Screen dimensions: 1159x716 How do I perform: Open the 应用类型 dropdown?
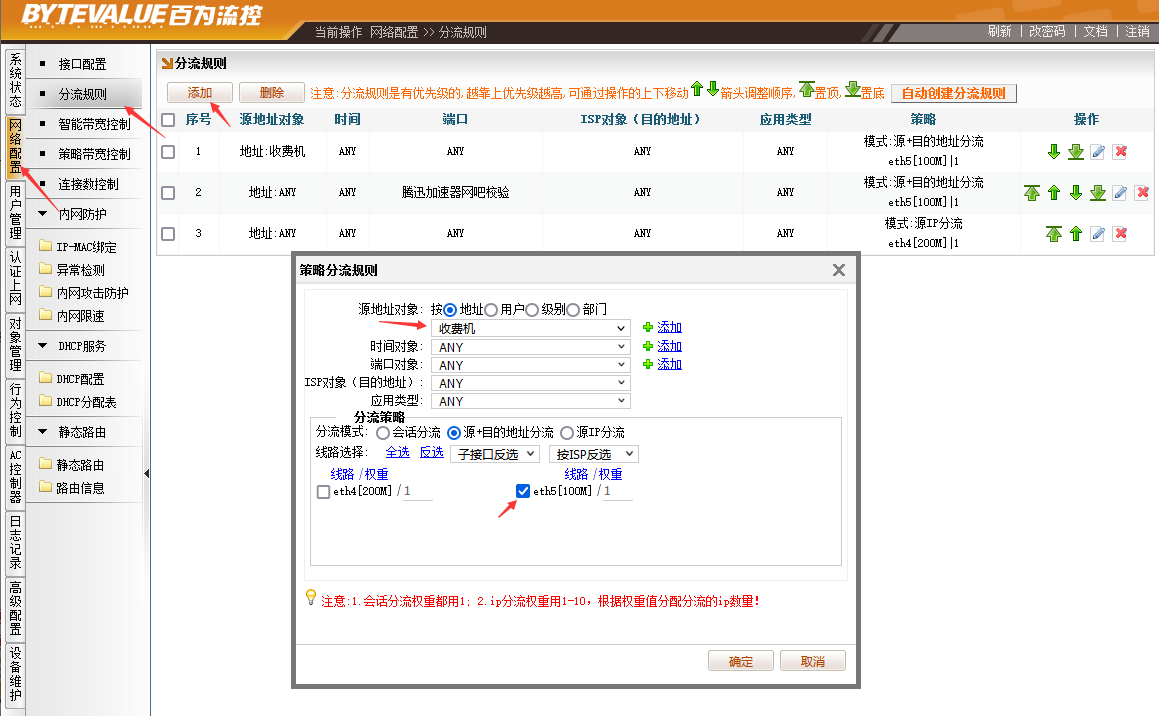(531, 401)
